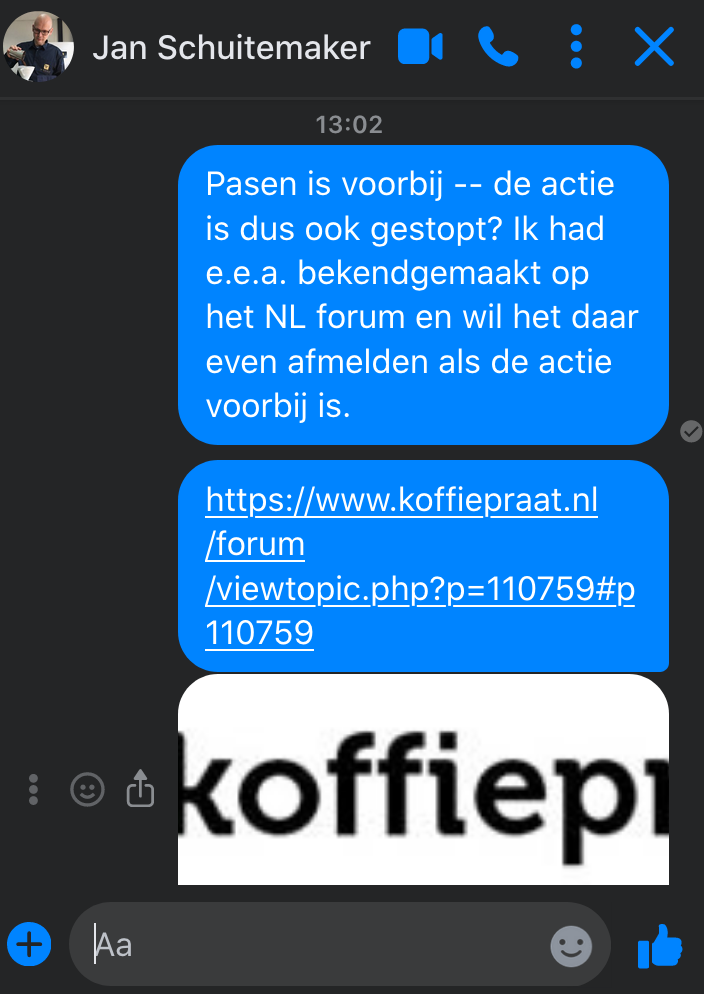
Task: Close the chat with the X icon
Action: pyautogui.click(x=654, y=46)
